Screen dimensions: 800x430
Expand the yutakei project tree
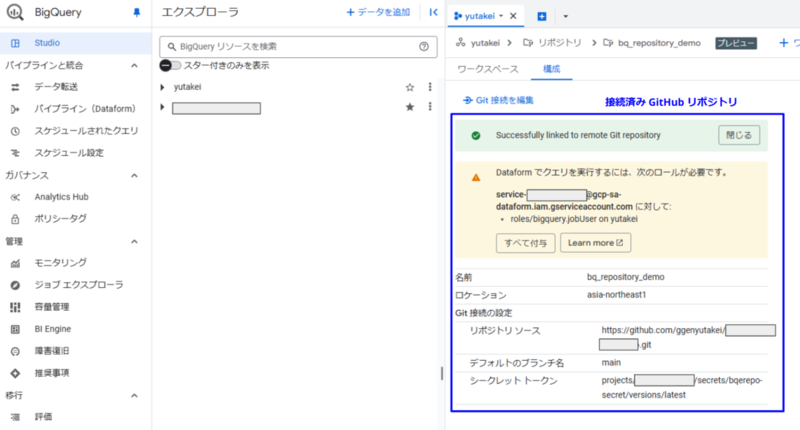click(162, 87)
